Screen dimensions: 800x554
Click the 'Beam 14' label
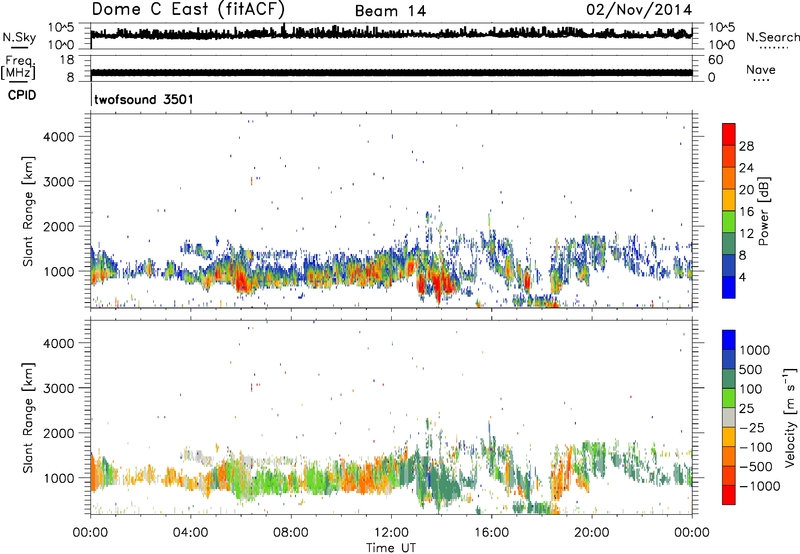tap(390, 11)
